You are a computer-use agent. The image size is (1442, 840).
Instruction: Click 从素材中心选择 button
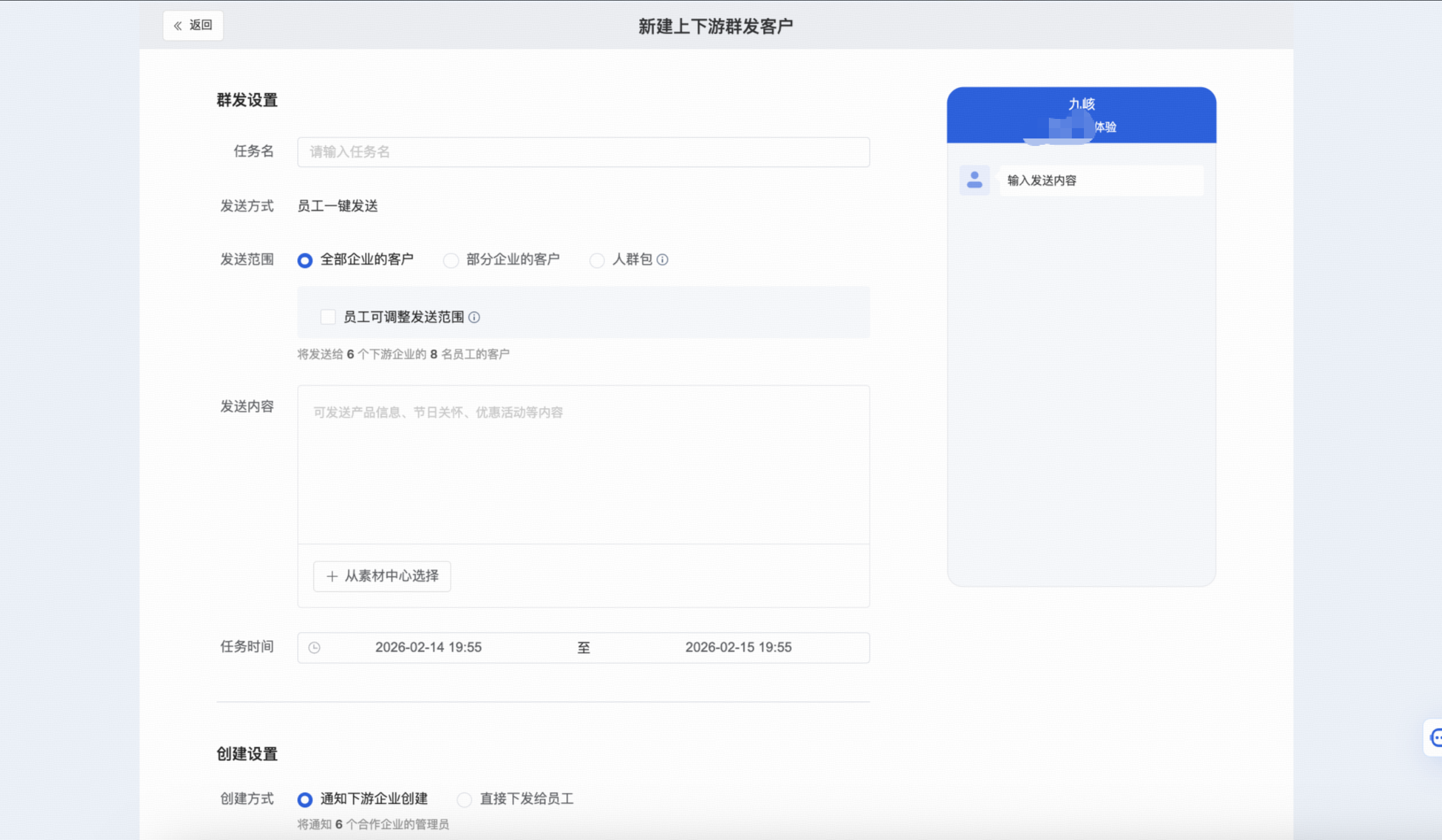382,576
